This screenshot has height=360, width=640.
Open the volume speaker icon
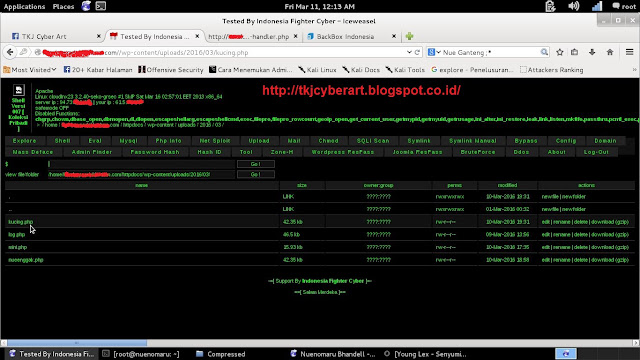573,6
